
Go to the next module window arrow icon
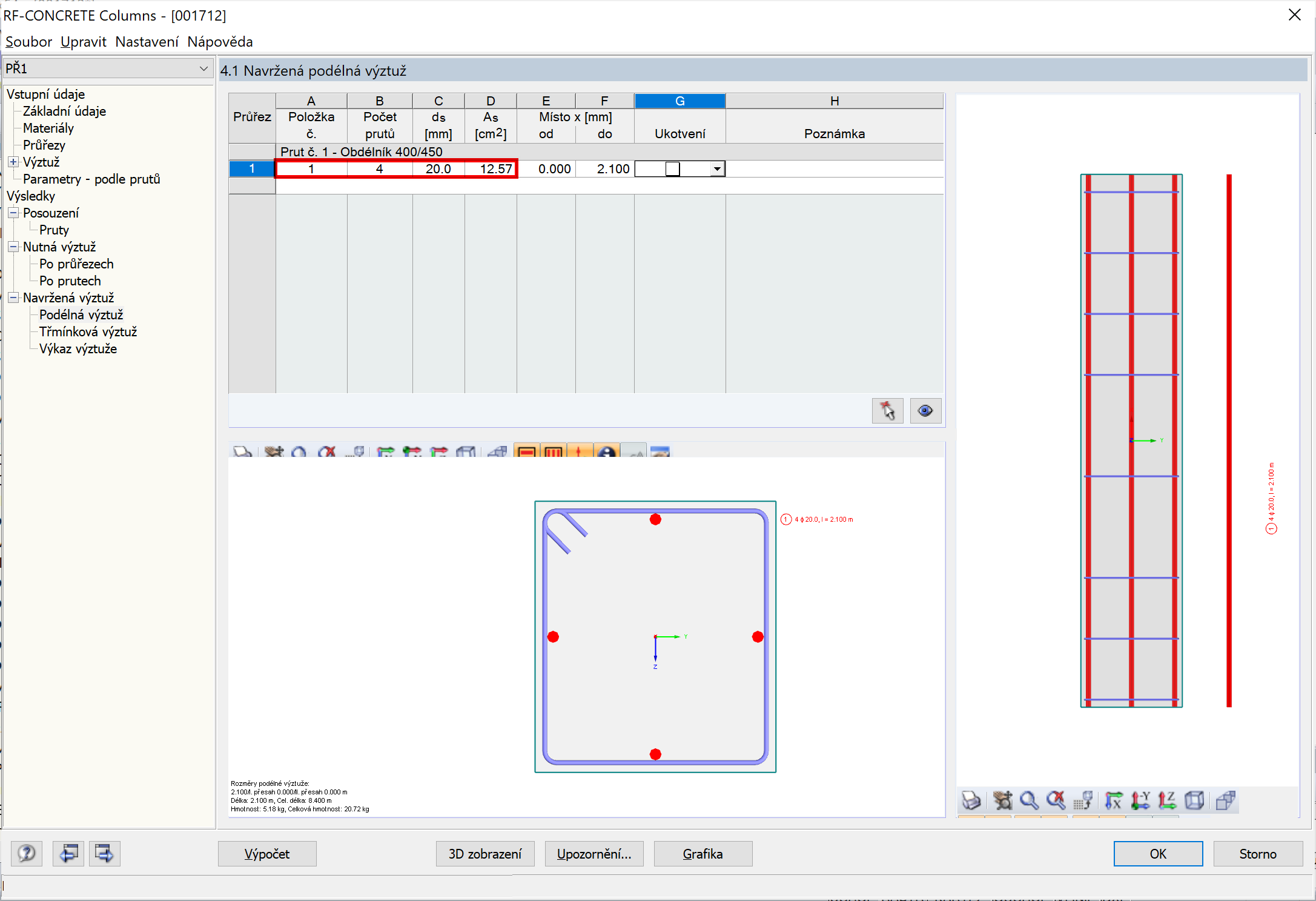(x=104, y=854)
